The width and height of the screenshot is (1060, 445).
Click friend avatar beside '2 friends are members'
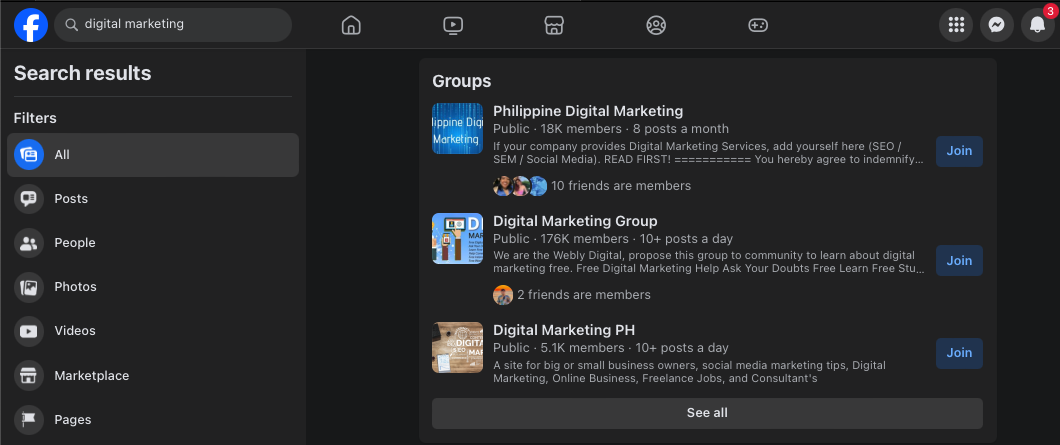click(503, 295)
